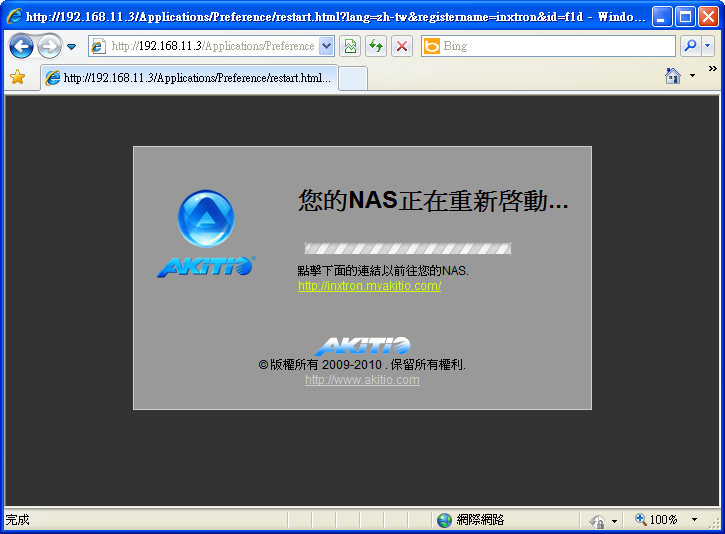This screenshot has height=534, width=725.
Task: Expand the address bar URL dropdown
Action: 326,46
